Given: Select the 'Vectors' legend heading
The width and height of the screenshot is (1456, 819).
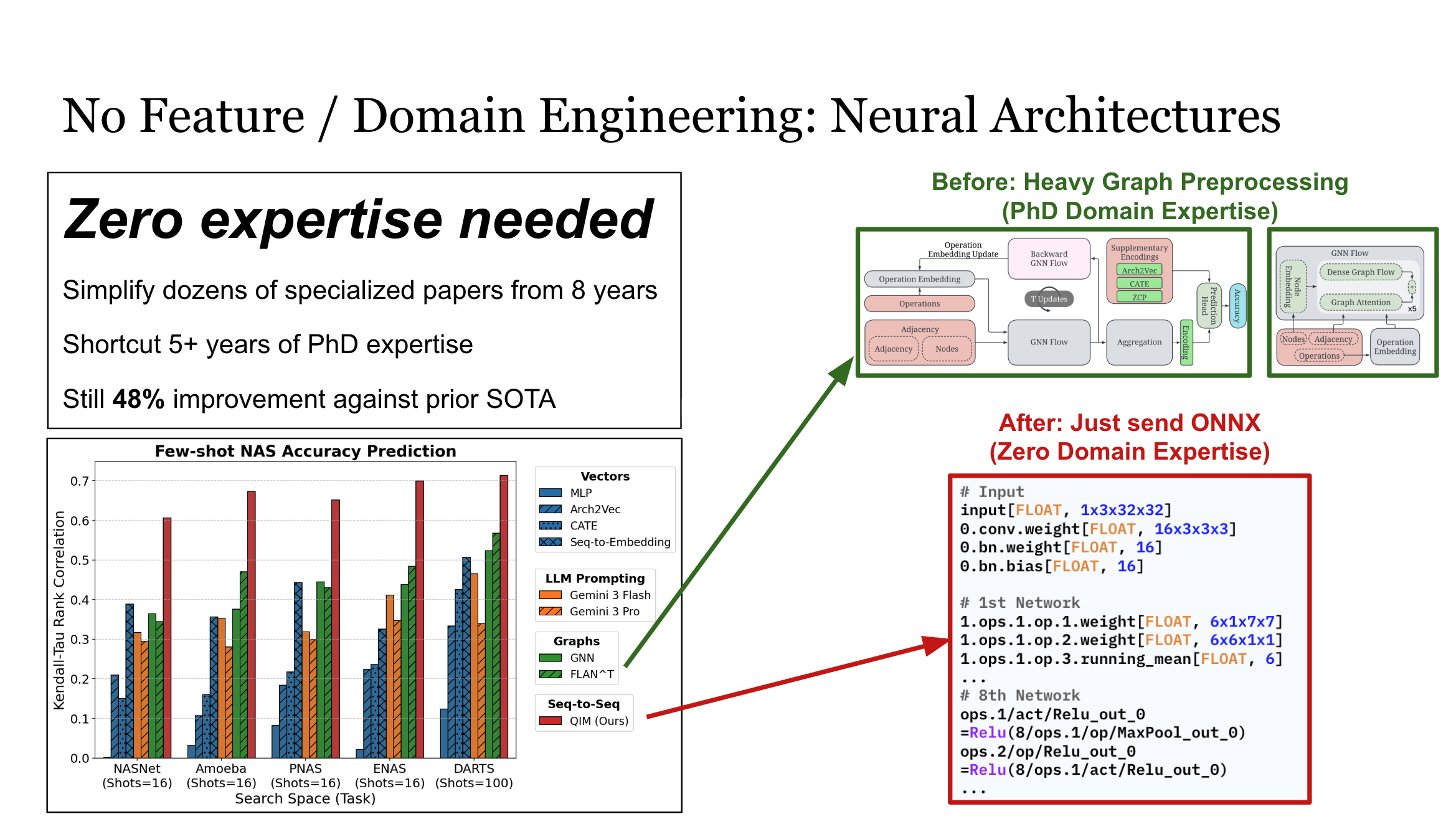Looking at the screenshot, I should coord(605,476).
